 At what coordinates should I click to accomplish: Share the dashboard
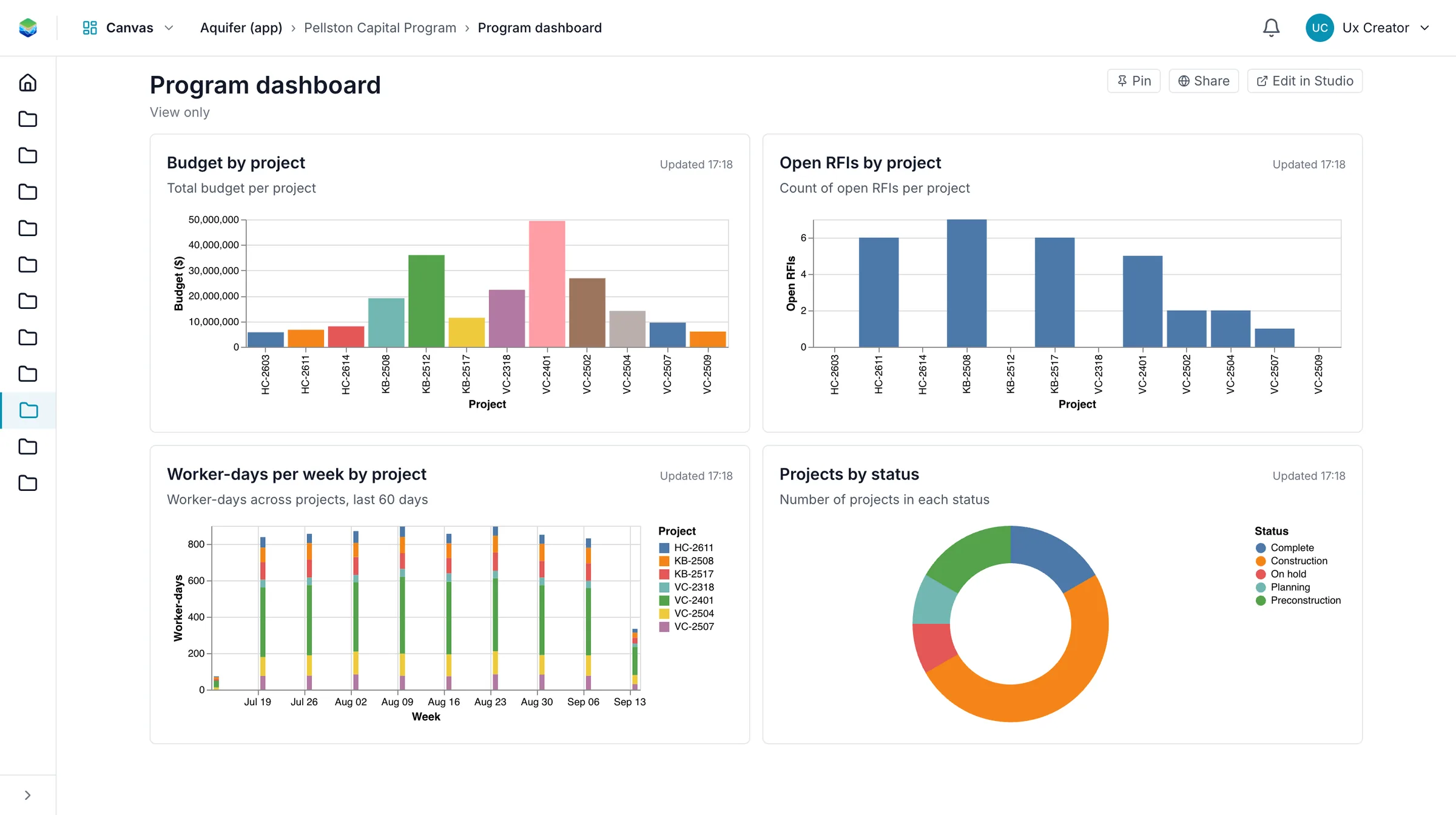point(1204,81)
